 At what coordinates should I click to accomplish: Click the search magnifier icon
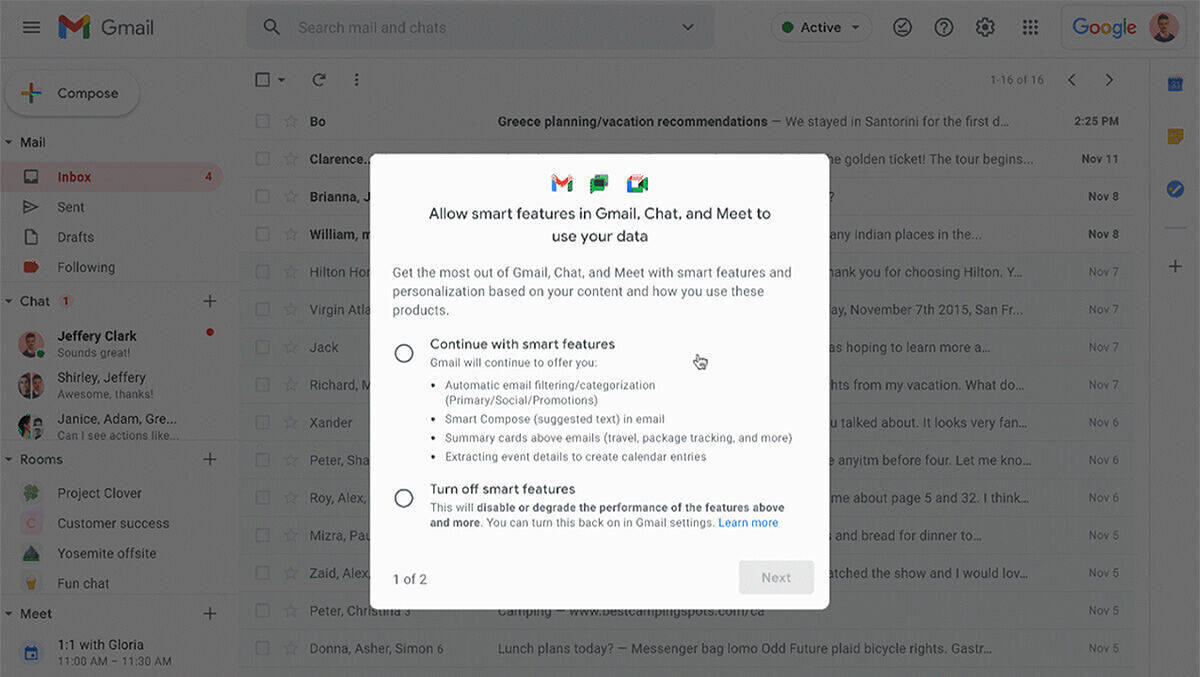pyautogui.click(x=271, y=27)
